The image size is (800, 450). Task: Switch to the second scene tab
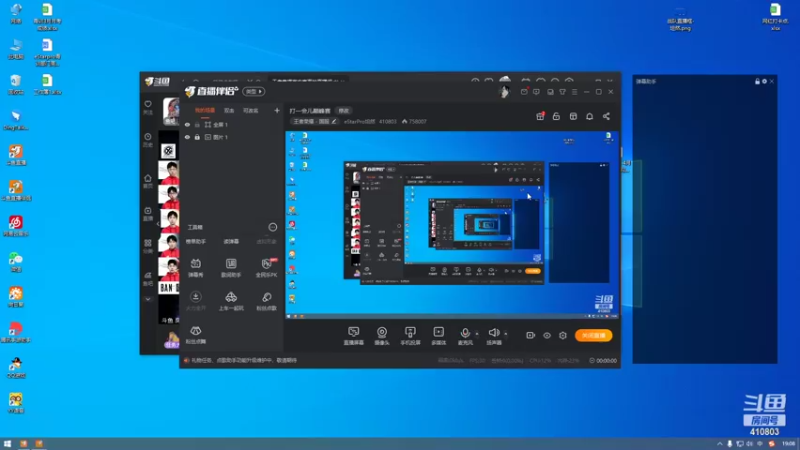pyautogui.click(x=229, y=110)
